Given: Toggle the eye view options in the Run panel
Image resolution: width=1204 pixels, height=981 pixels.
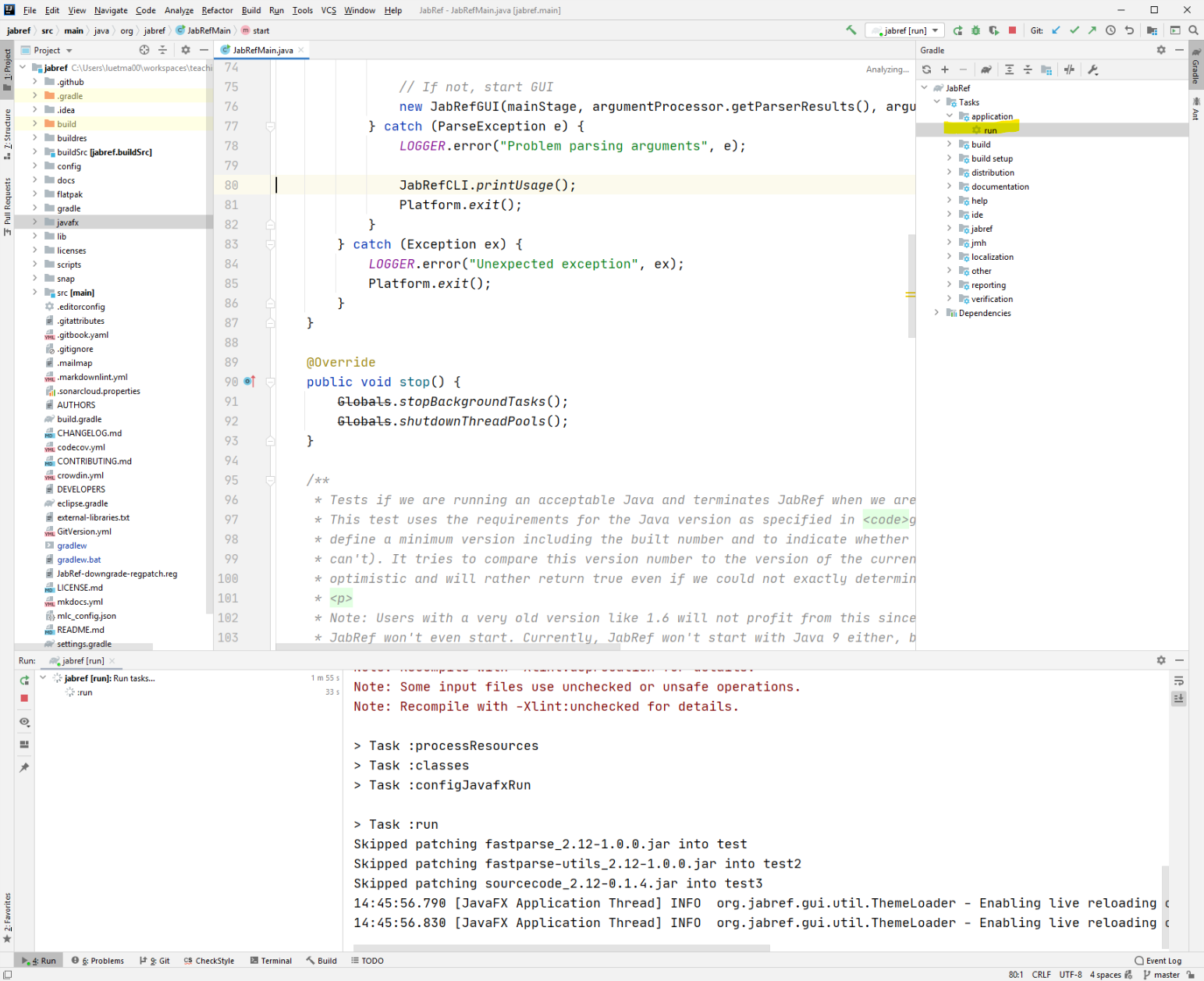Looking at the screenshot, I should coord(24,722).
